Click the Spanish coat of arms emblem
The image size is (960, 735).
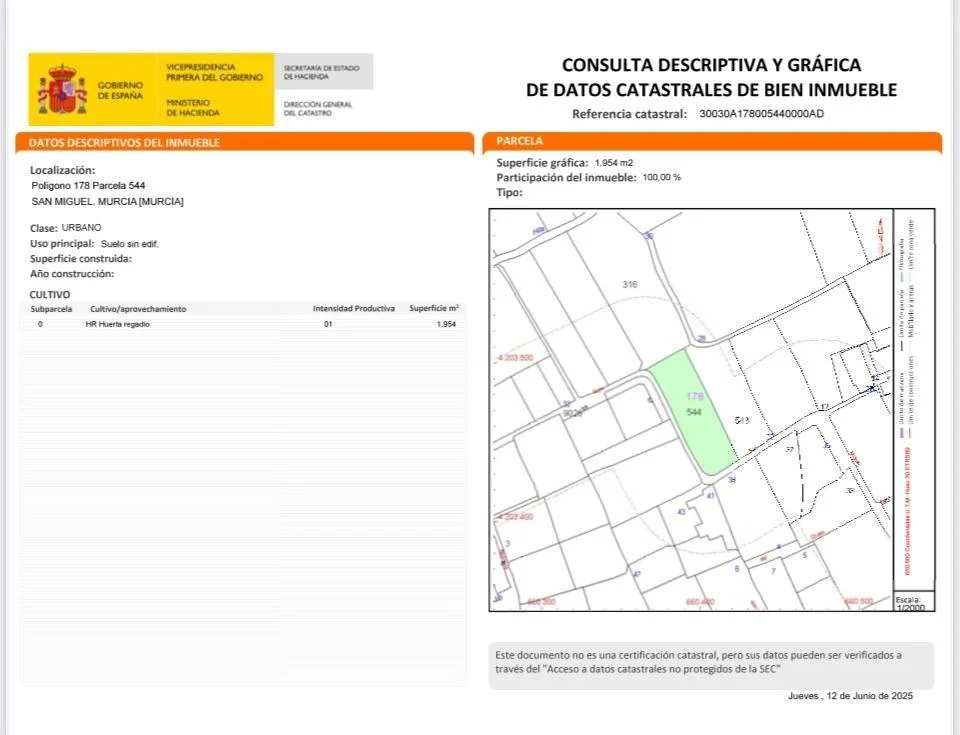[x=62, y=89]
